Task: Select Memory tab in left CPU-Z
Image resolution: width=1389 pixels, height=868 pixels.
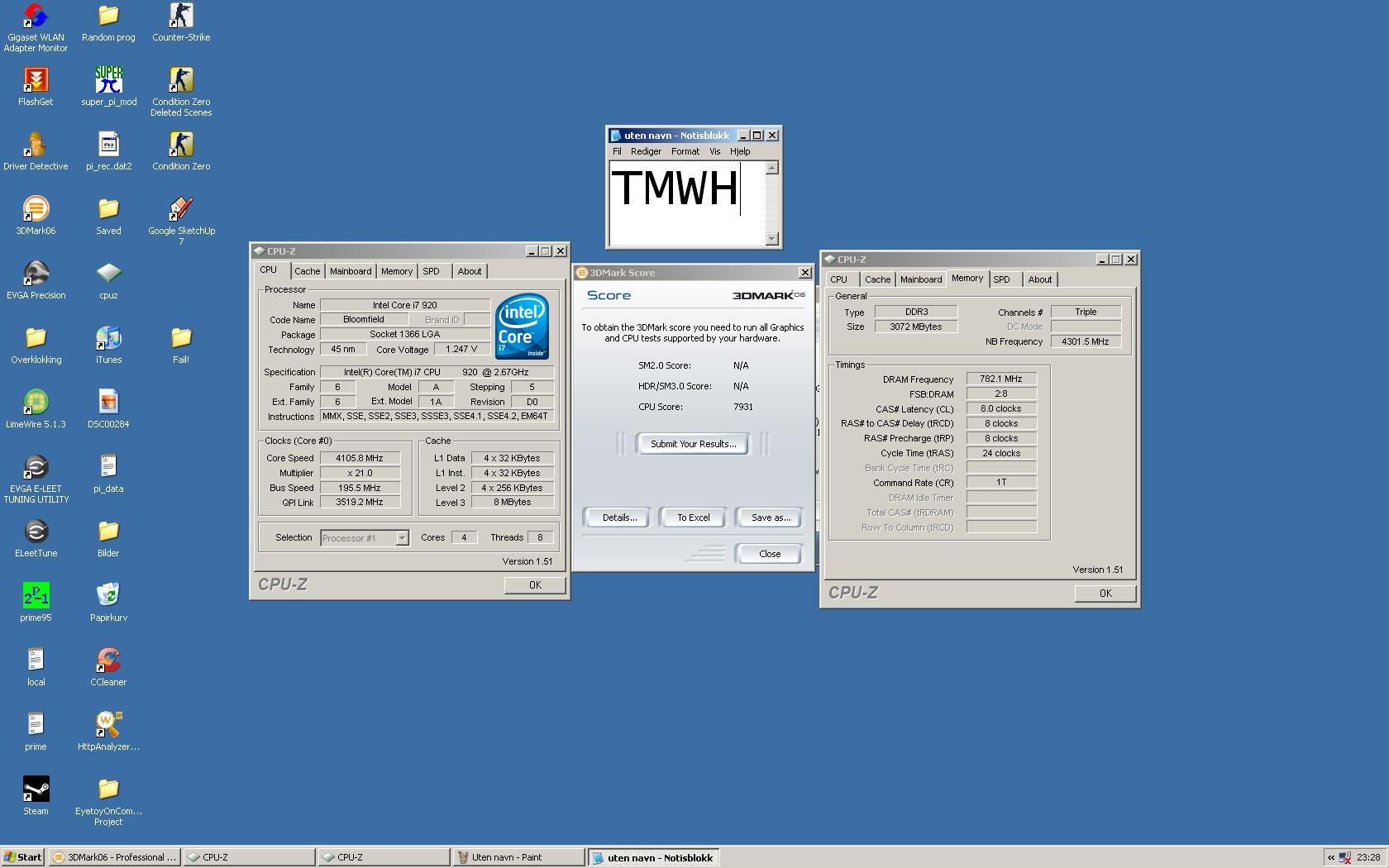Action: tap(397, 271)
